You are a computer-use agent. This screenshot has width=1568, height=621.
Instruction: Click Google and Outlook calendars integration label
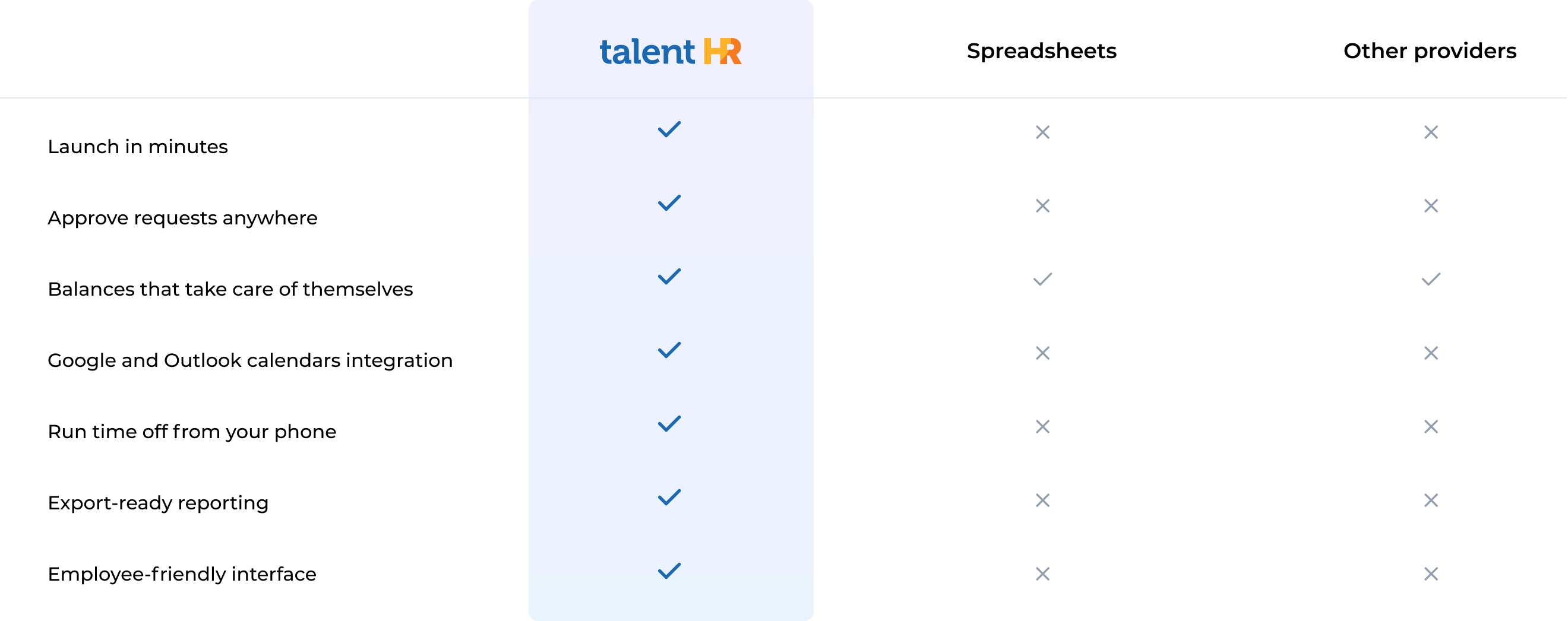click(249, 360)
